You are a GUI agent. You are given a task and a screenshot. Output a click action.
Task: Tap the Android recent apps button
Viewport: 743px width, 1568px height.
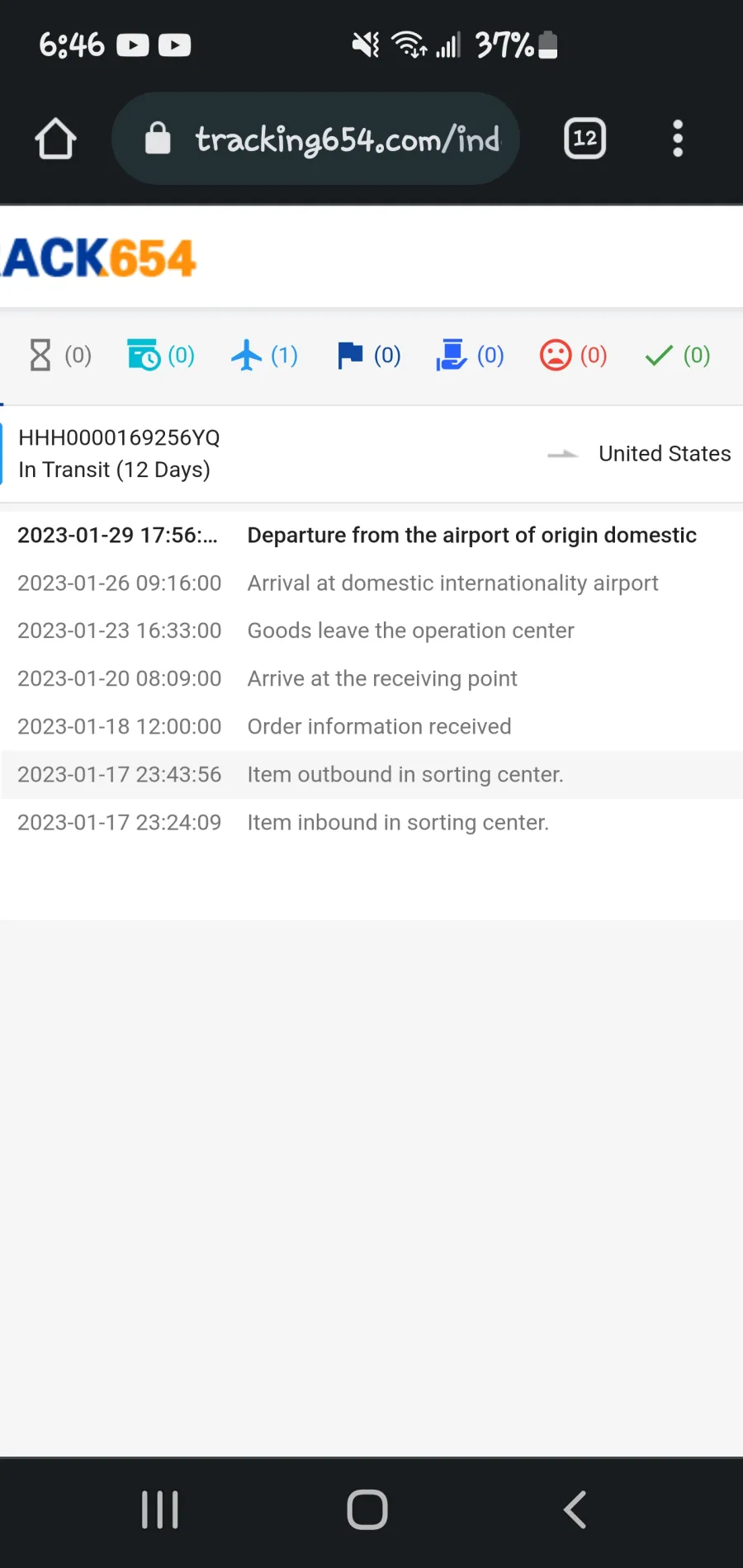tap(160, 1510)
